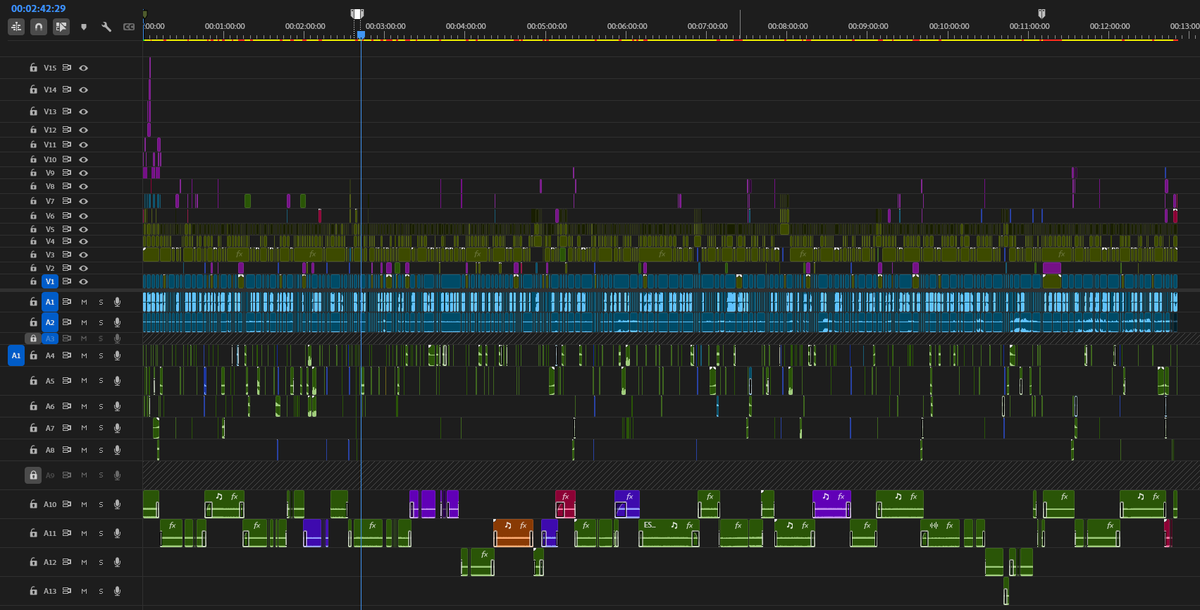This screenshot has height=610, width=1200.
Task: Toggle sync lock on track A1
Action: (x=68, y=301)
